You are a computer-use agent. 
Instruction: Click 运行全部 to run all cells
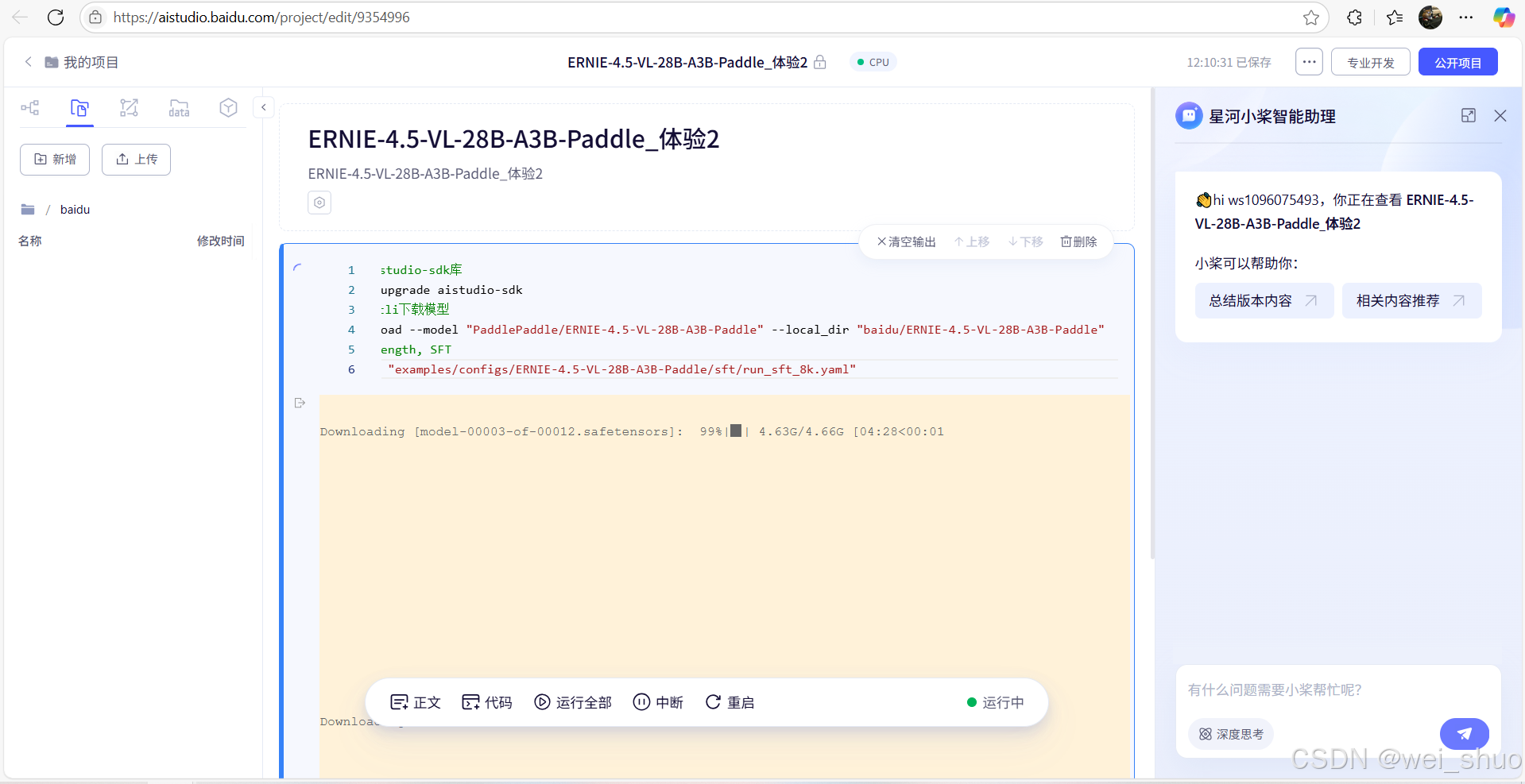pyautogui.click(x=573, y=702)
